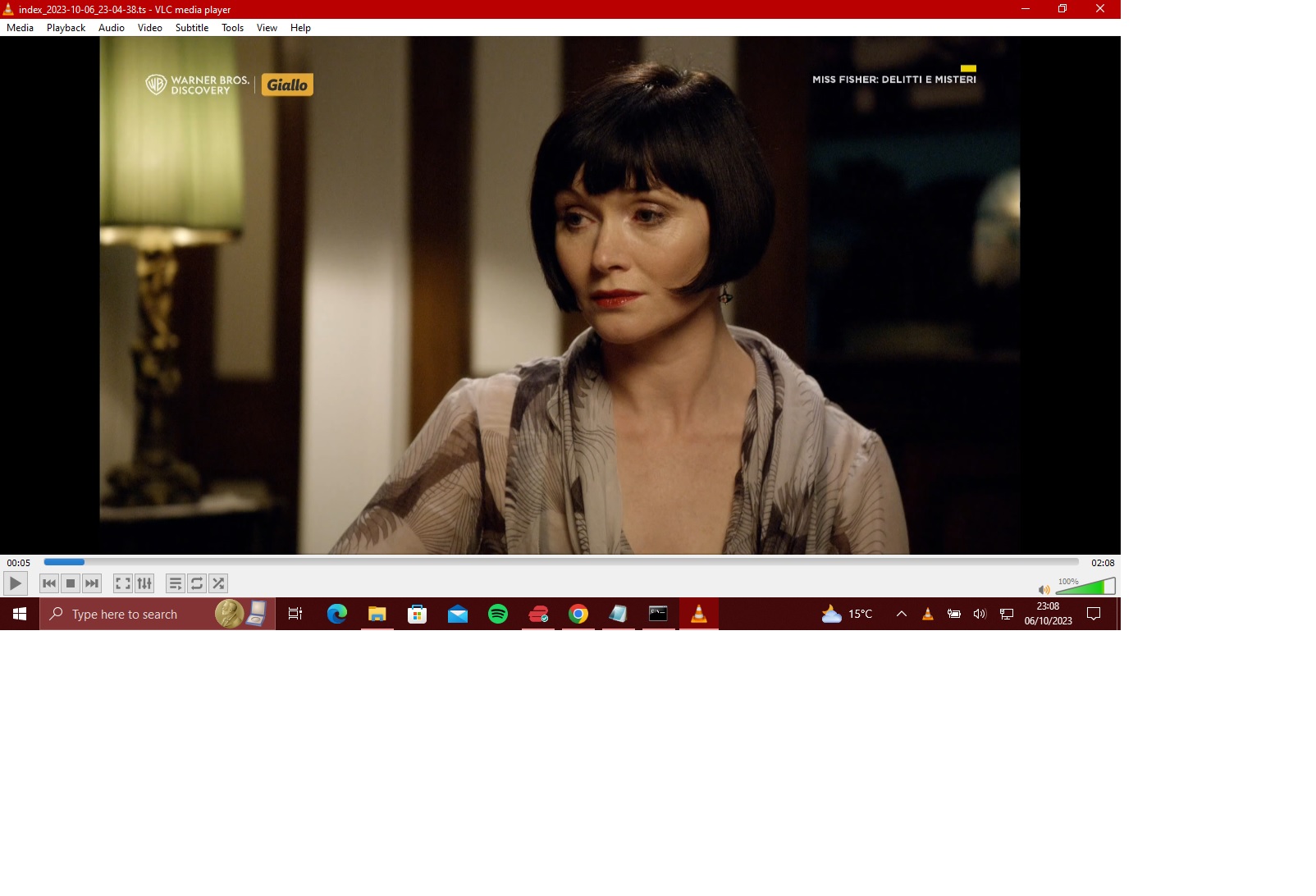Viewport: 1316px width, 896px height.
Task: Open the Windows notification center
Action: click(1093, 614)
